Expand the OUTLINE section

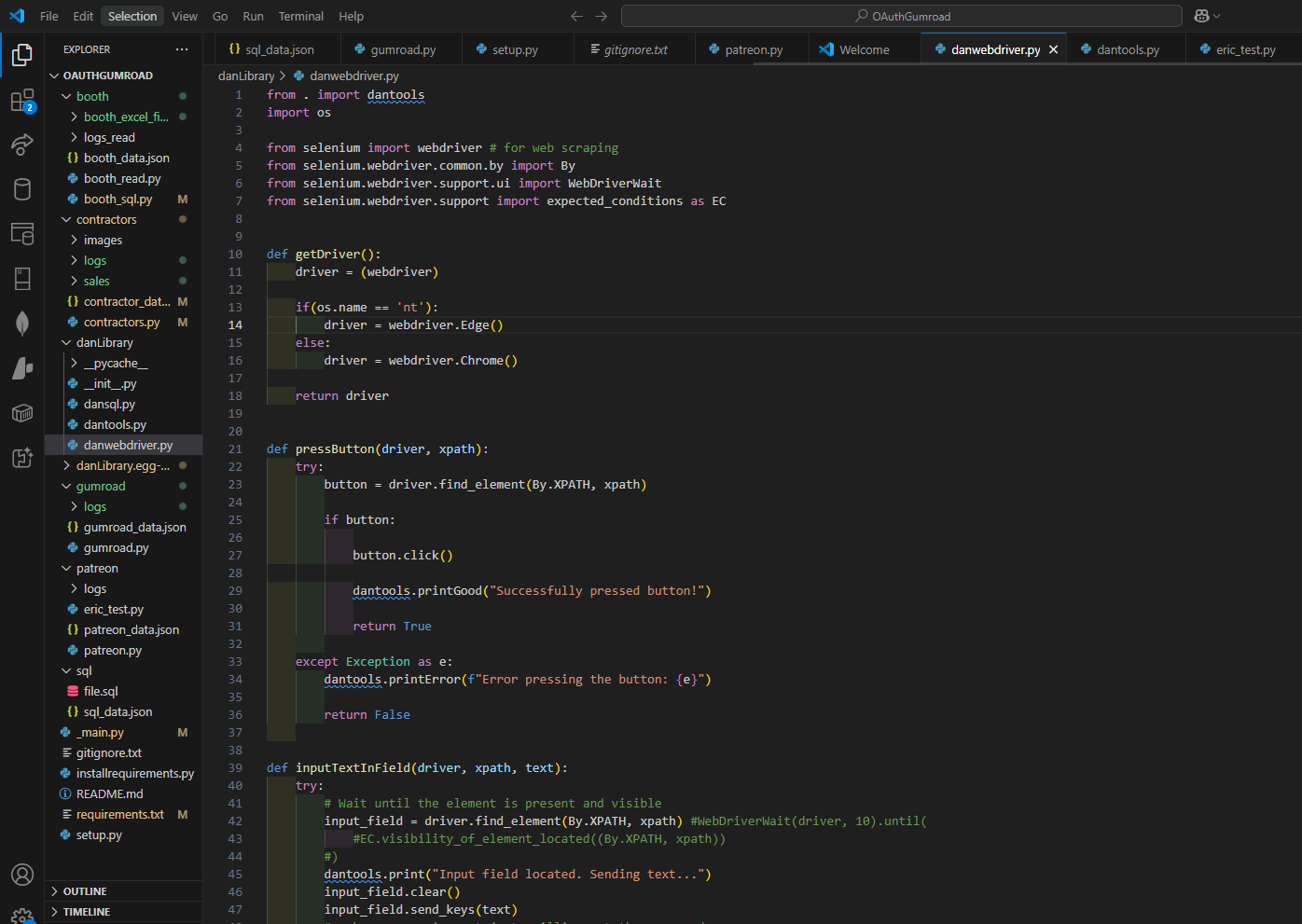point(123,891)
